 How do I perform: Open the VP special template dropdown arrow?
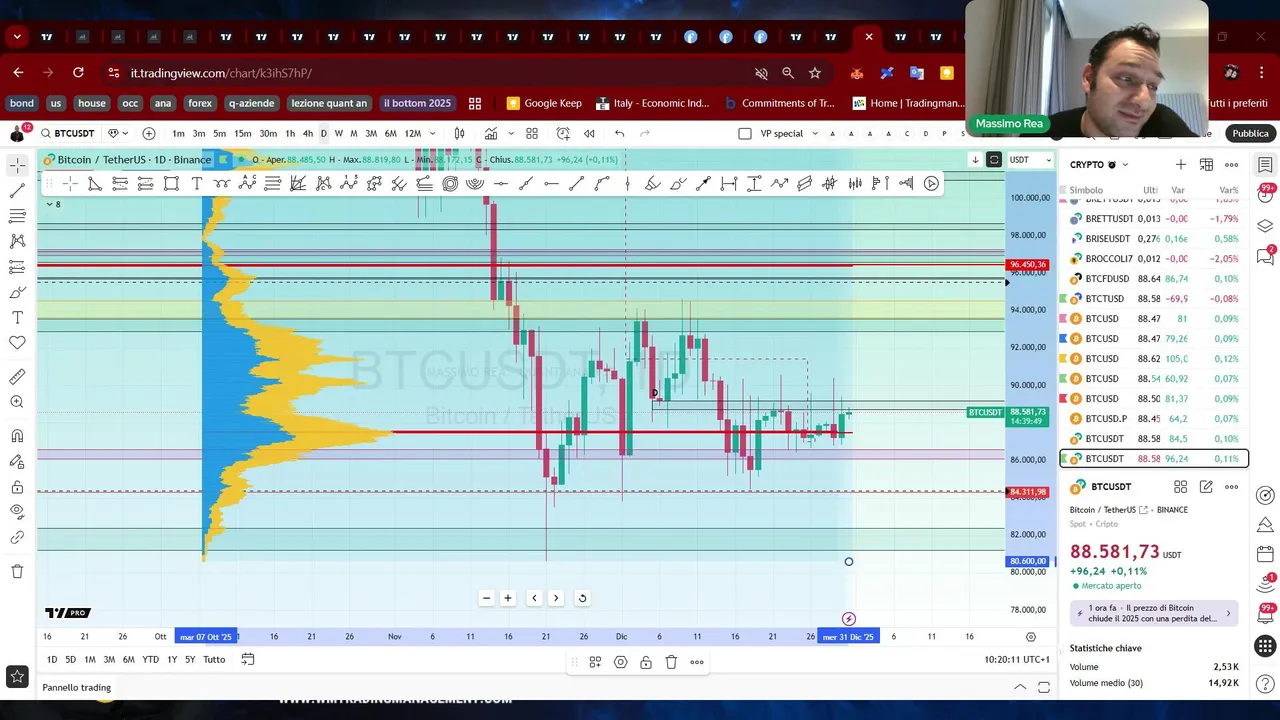tap(815, 134)
